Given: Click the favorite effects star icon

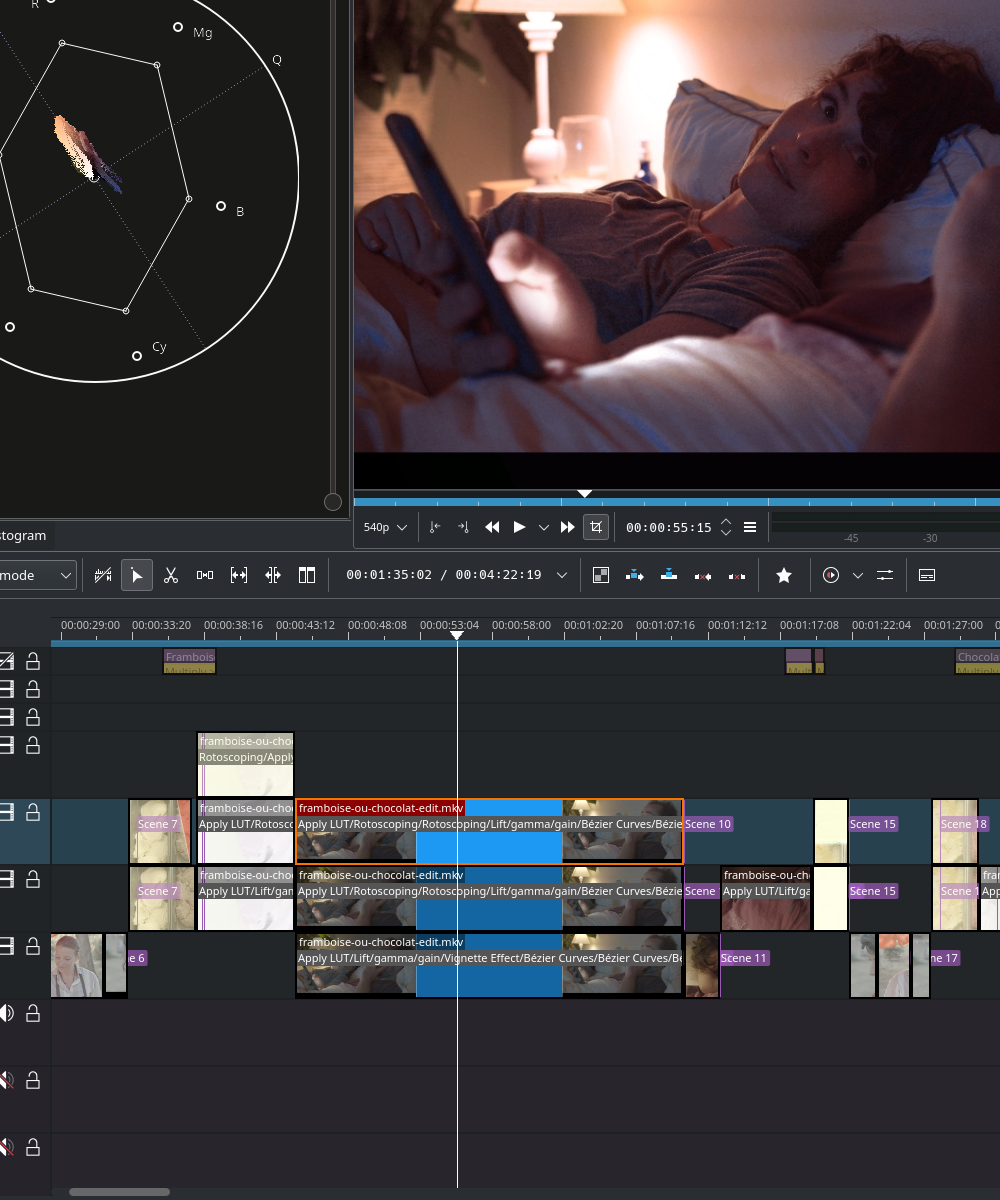Looking at the screenshot, I should [784, 575].
